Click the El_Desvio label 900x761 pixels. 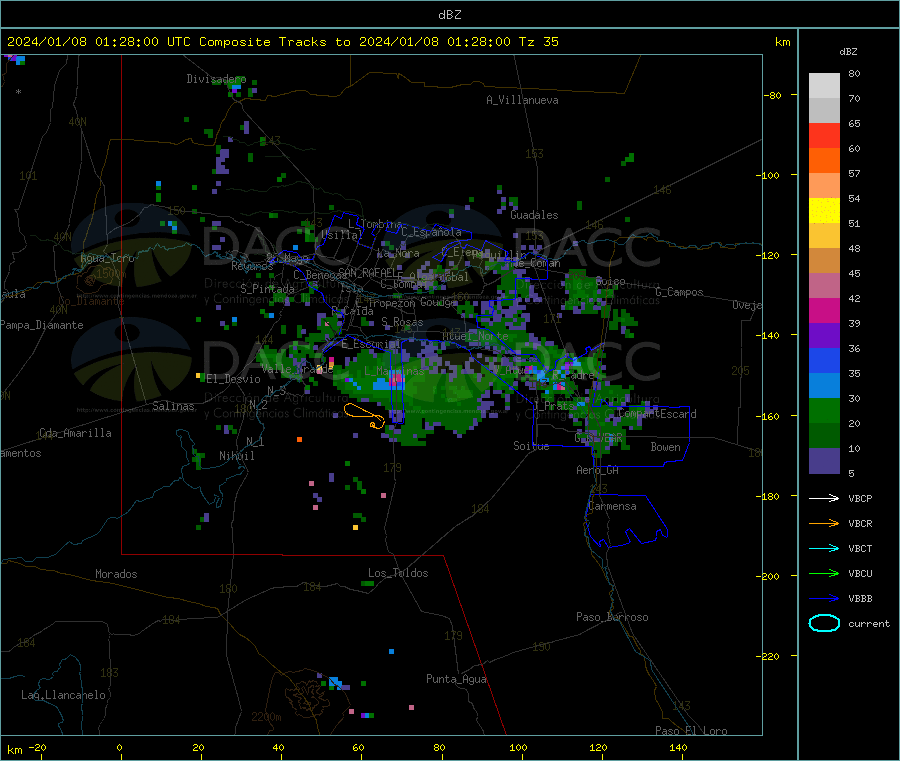(233, 379)
